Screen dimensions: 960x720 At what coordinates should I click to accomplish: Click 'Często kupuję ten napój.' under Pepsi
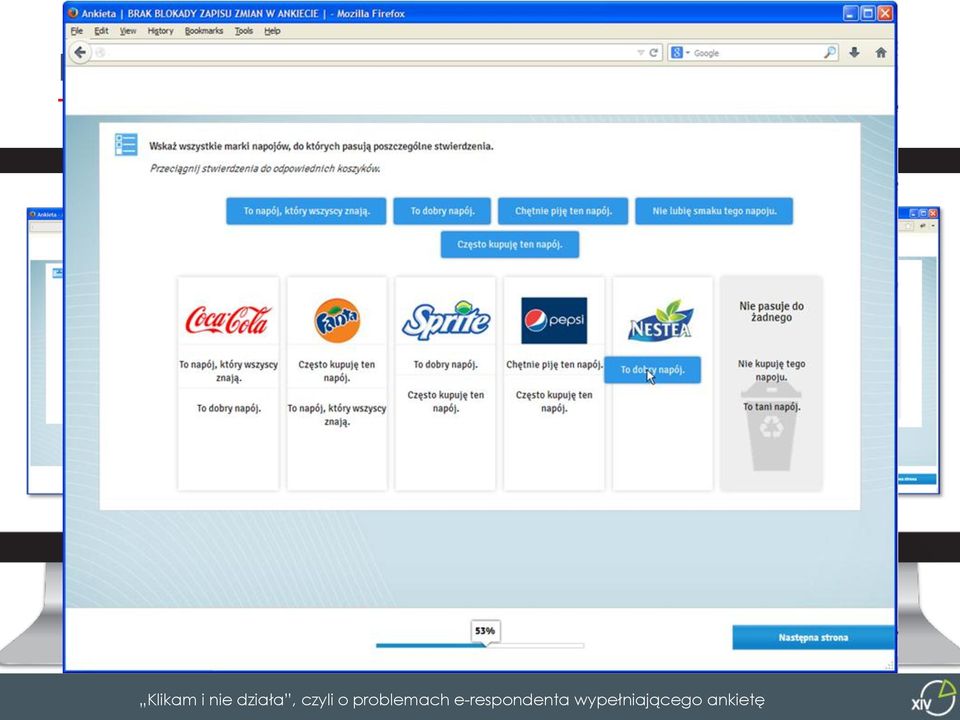(x=554, y=402)
